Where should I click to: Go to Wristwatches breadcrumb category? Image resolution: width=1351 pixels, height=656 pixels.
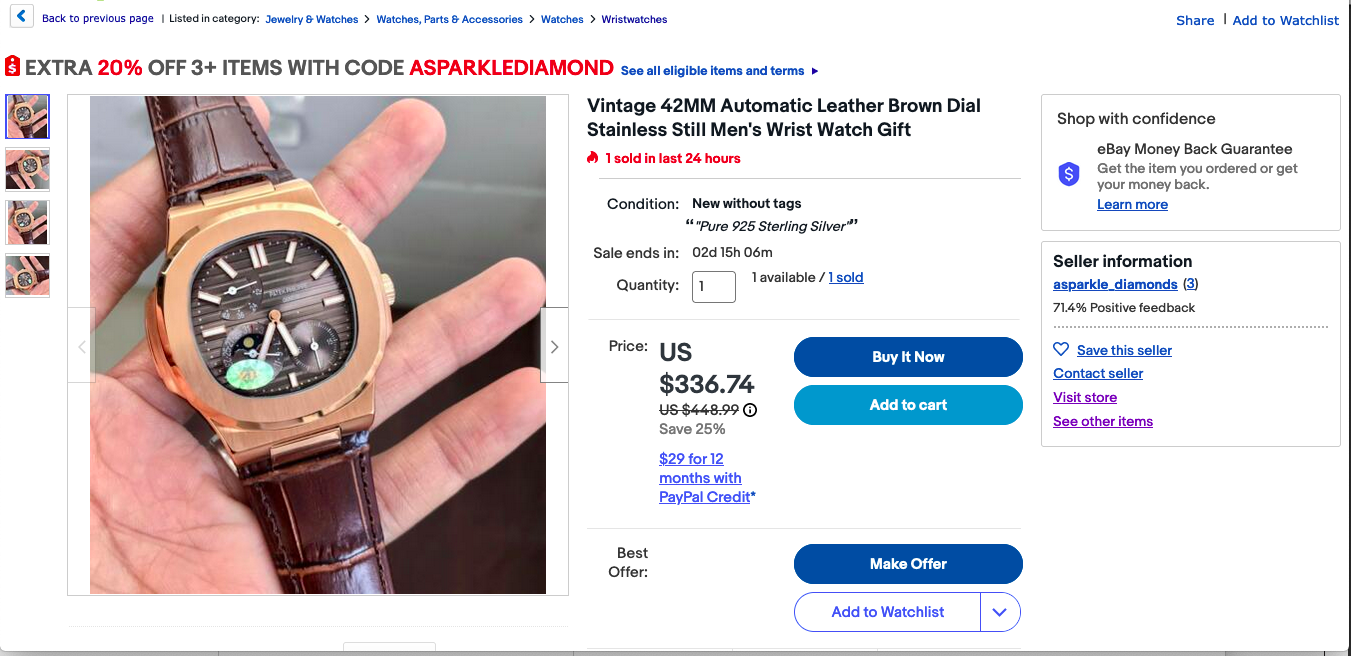click(x=634, y=19)
